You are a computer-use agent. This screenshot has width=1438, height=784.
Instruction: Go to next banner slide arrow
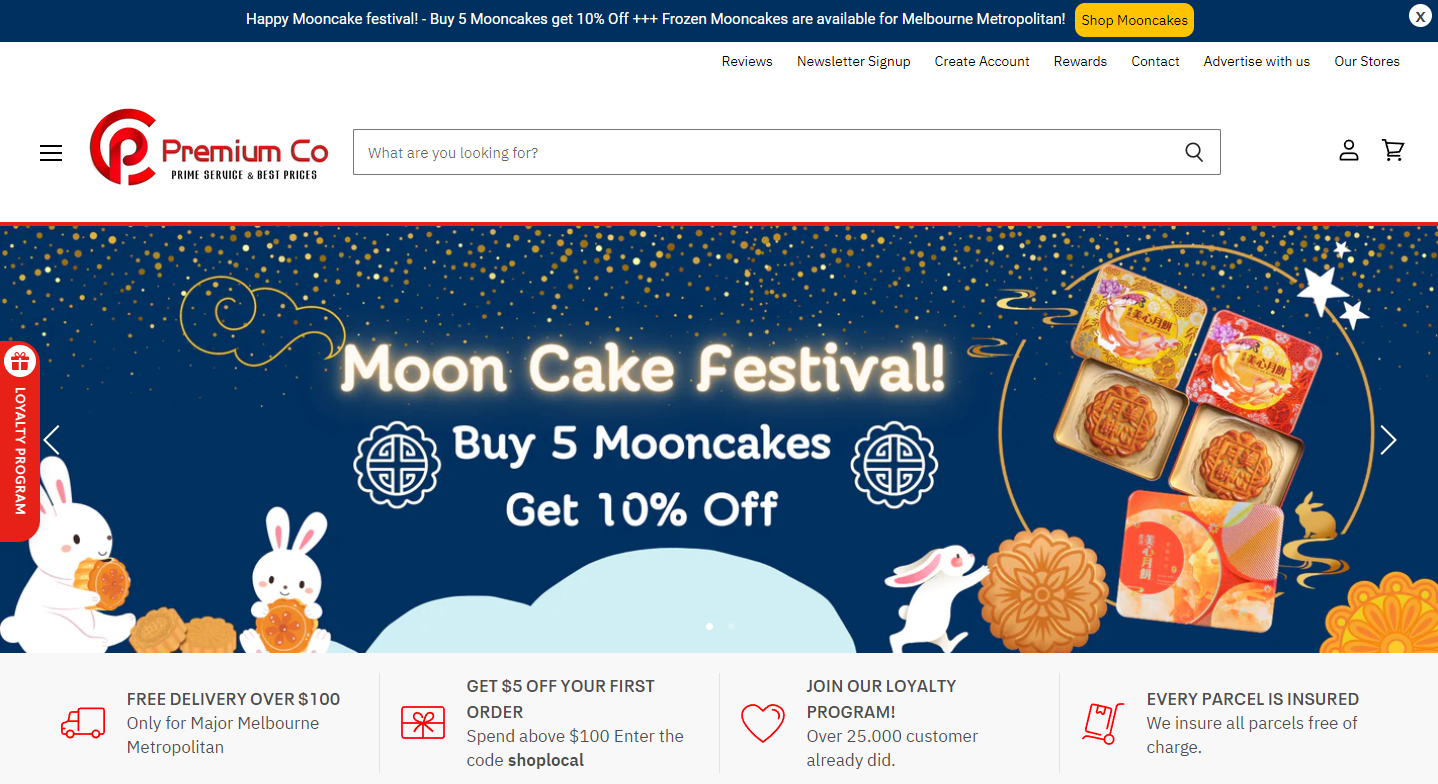1388,440
